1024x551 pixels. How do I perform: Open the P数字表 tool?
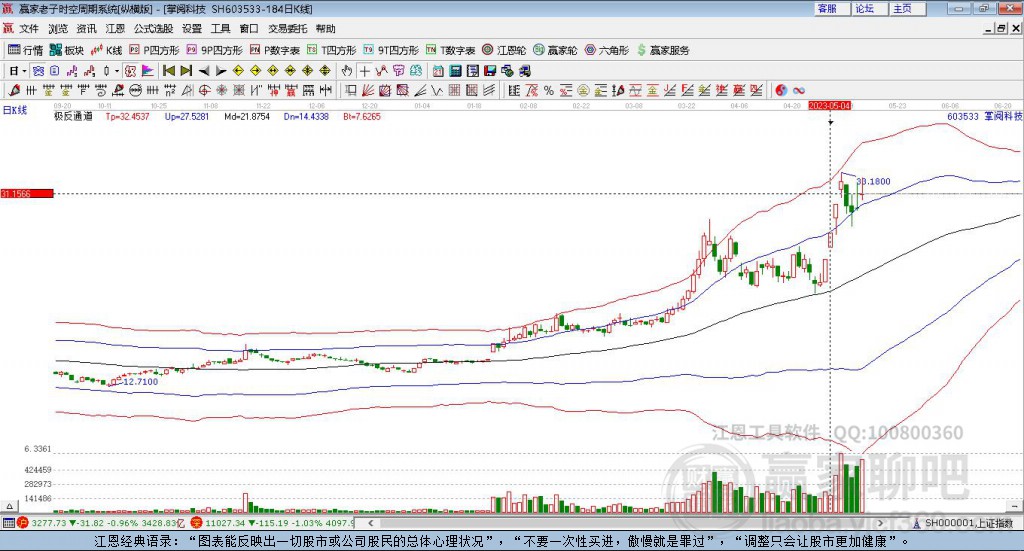(x=274, y=50)
